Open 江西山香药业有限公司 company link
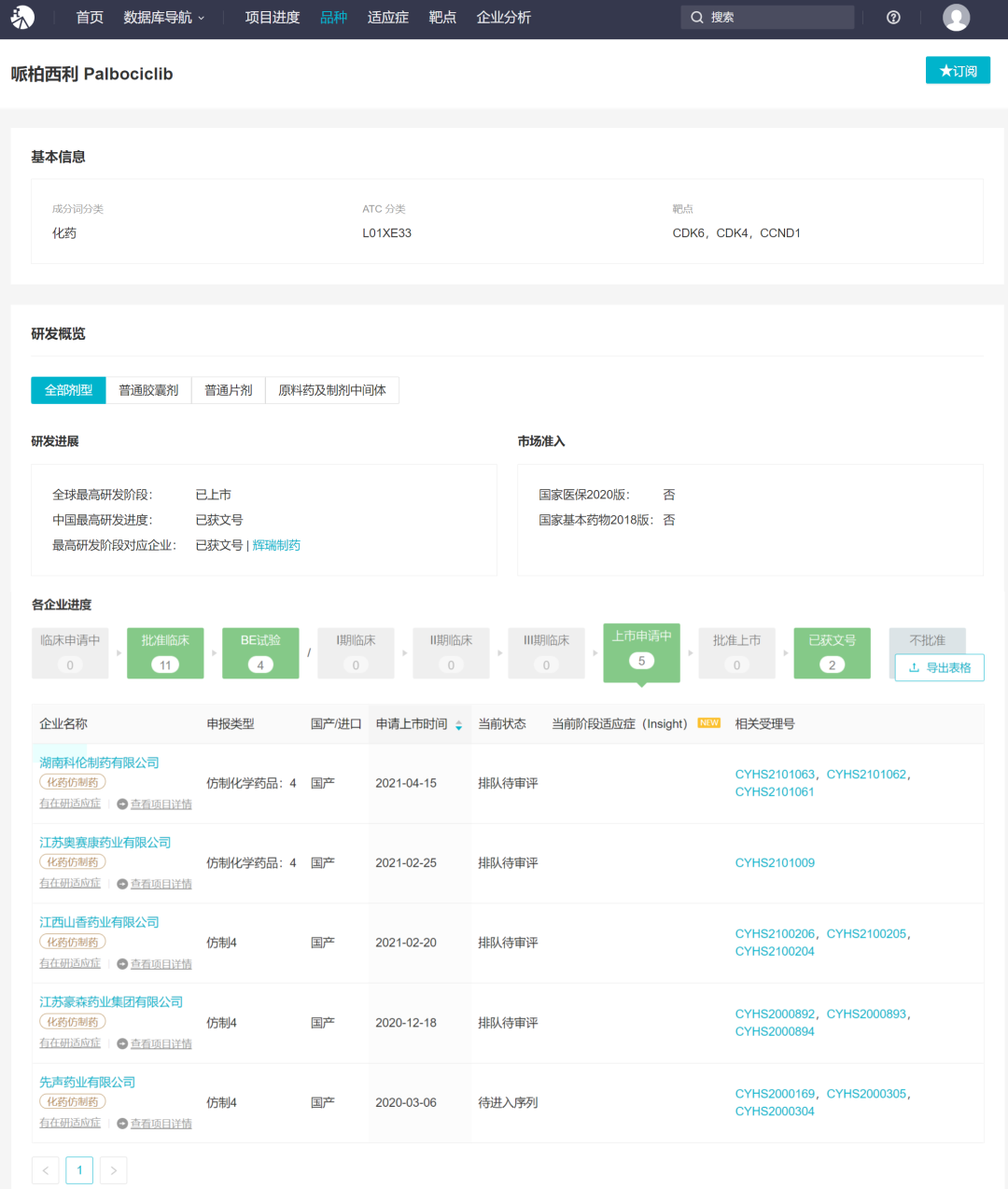 (99, 922)
